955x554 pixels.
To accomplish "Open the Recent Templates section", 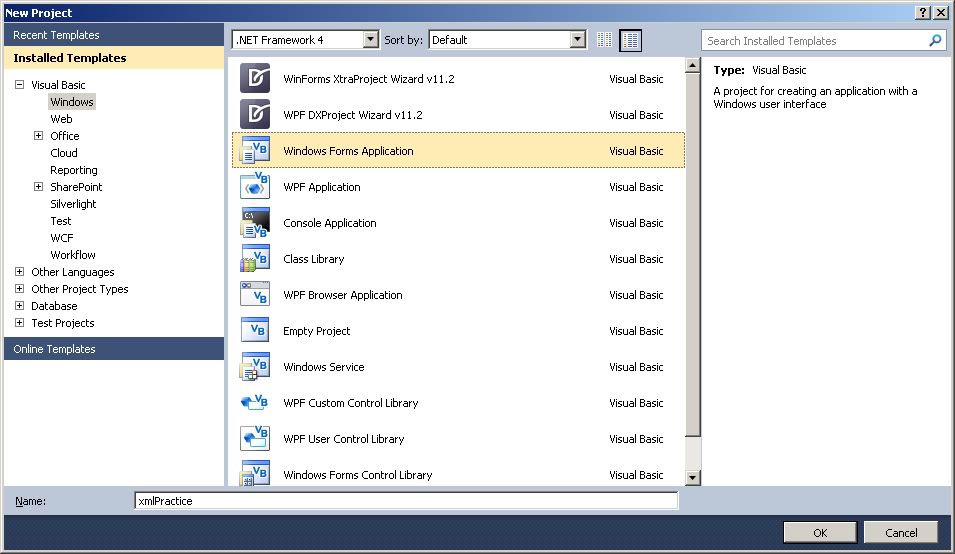I will (114, 35).
